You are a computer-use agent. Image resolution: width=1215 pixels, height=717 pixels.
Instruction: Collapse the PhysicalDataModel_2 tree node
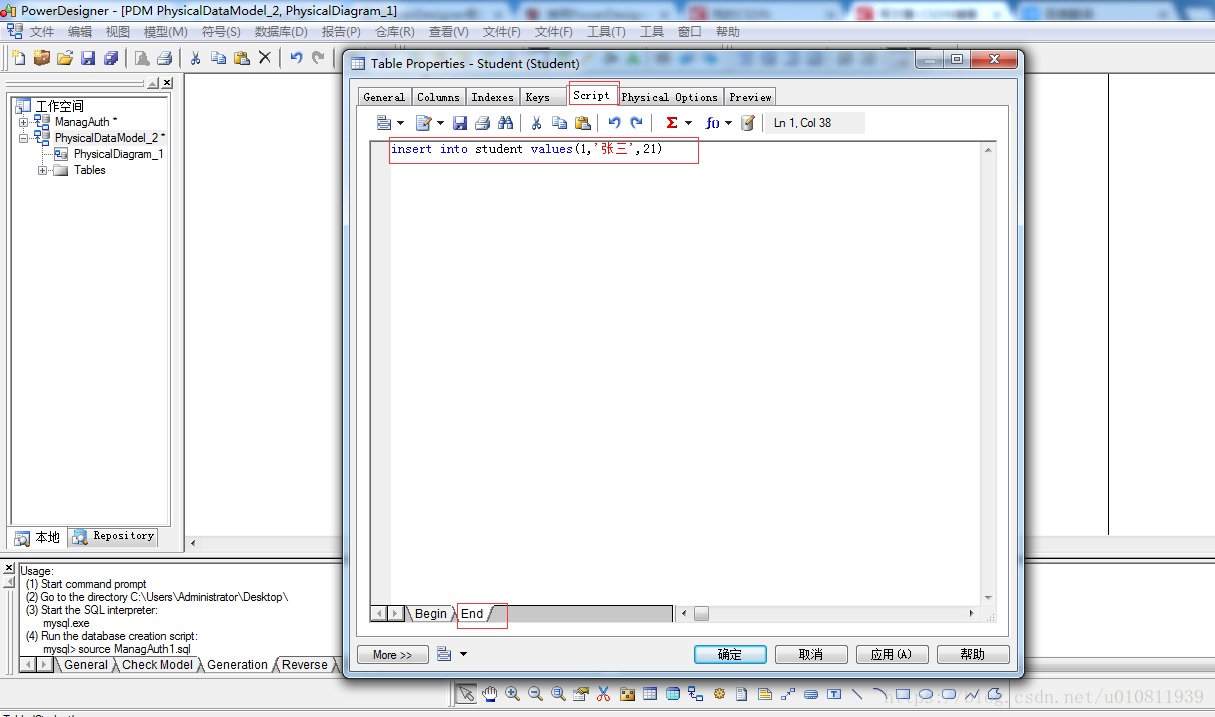click(24, 138)
